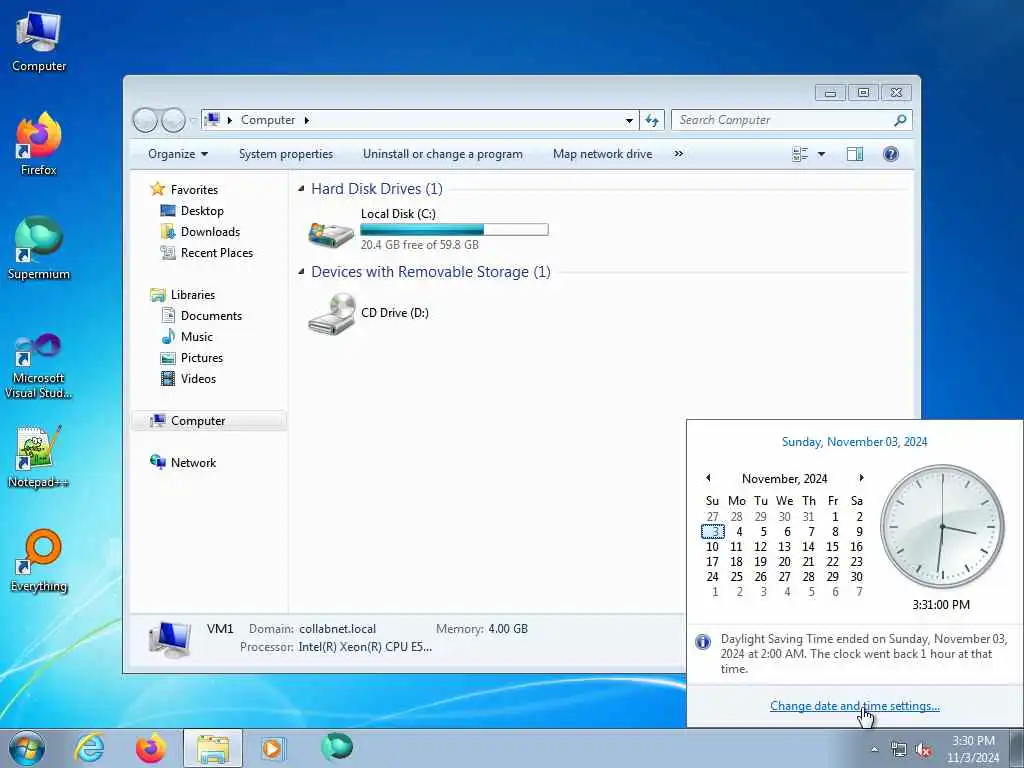Refresh the Computer folder view
The image size is (1024, 768).
point(652,120)
